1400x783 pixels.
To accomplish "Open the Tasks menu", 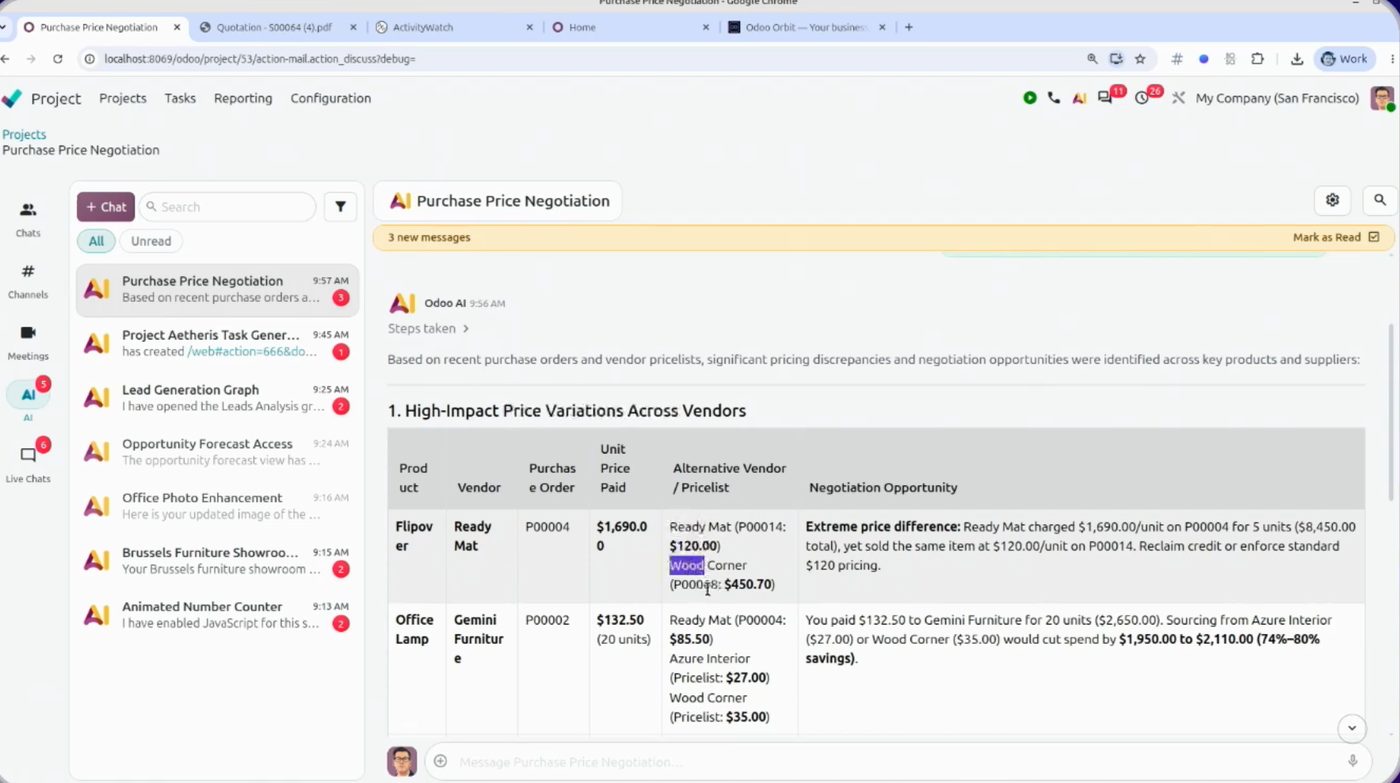I will pos(180,98).
